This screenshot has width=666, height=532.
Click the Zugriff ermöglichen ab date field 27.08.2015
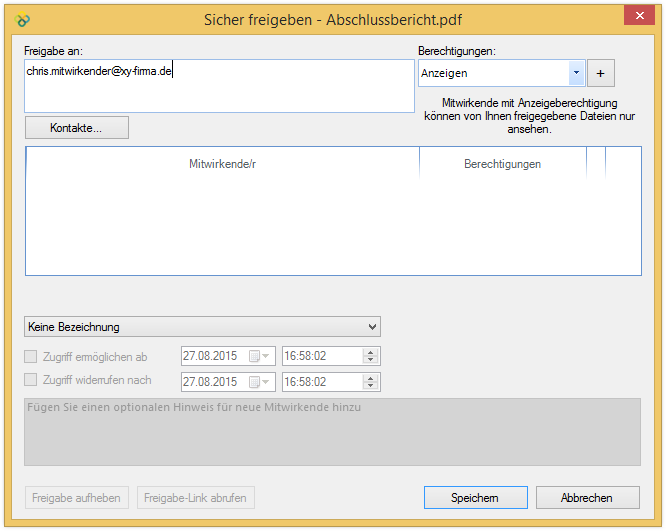coord(229,356)
